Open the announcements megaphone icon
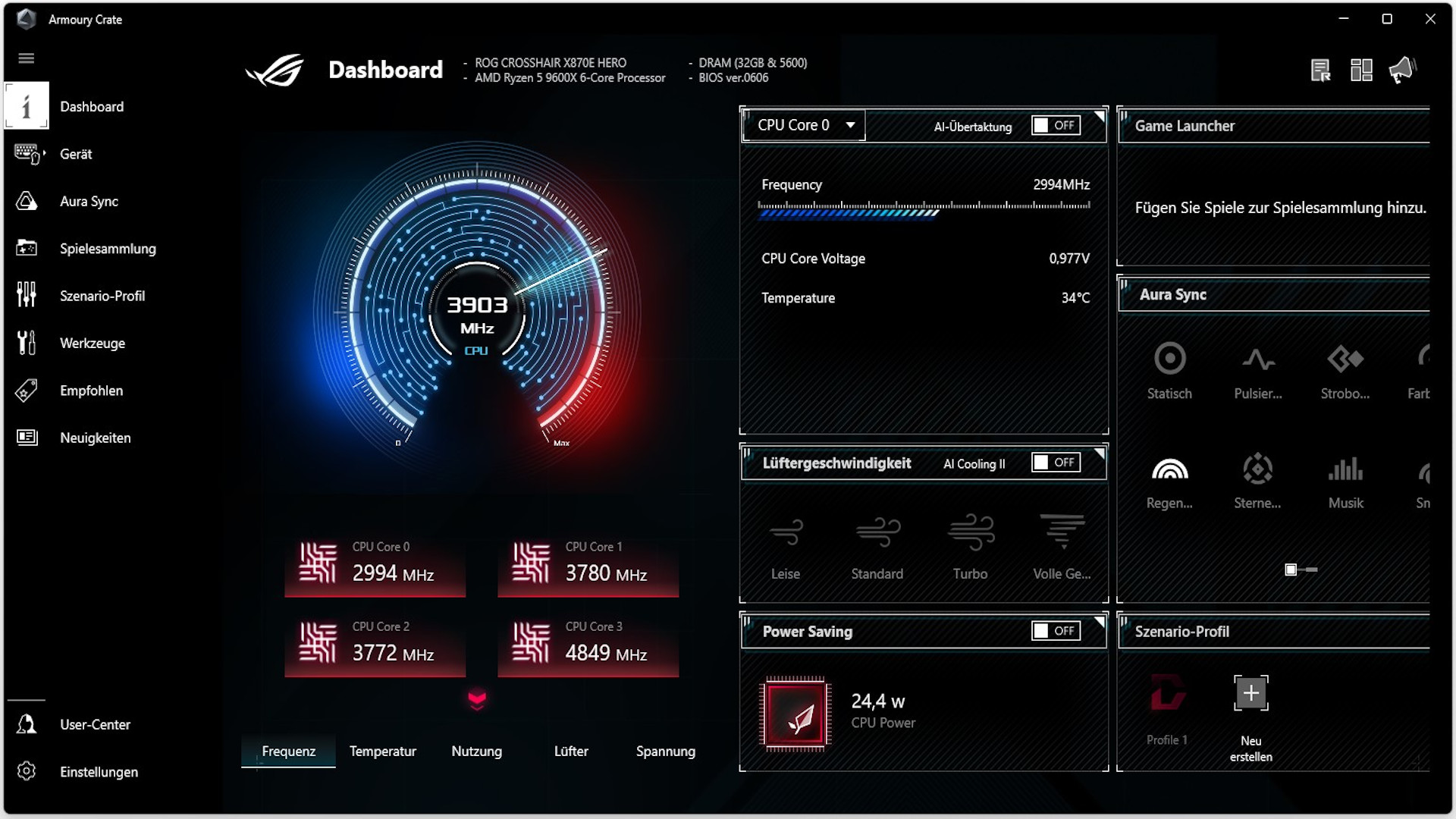Viewport: 1456px width, 819px height. click(x=1402, y=71)
